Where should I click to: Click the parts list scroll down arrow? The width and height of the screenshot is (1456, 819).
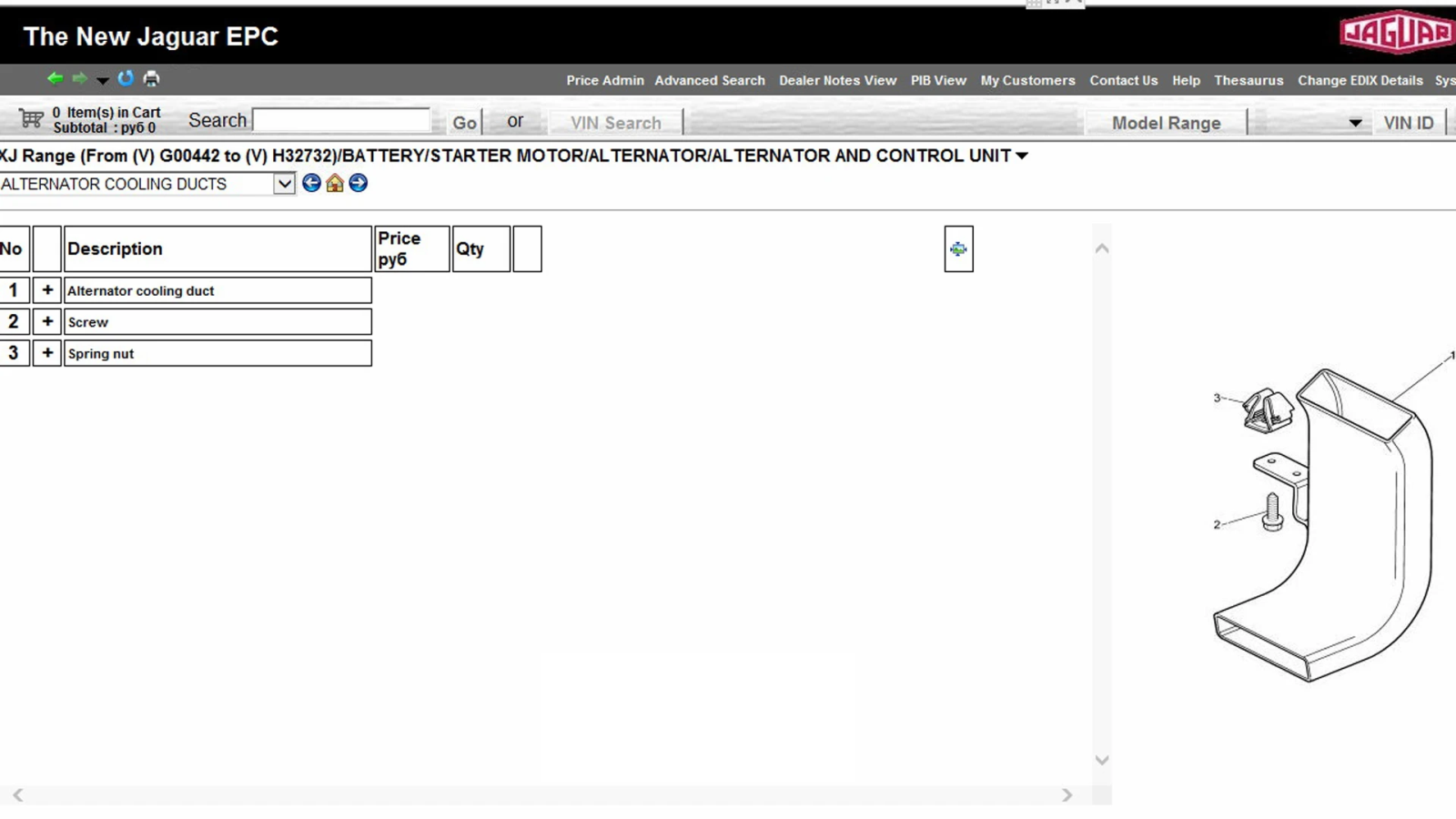[x=1102, y=760]
